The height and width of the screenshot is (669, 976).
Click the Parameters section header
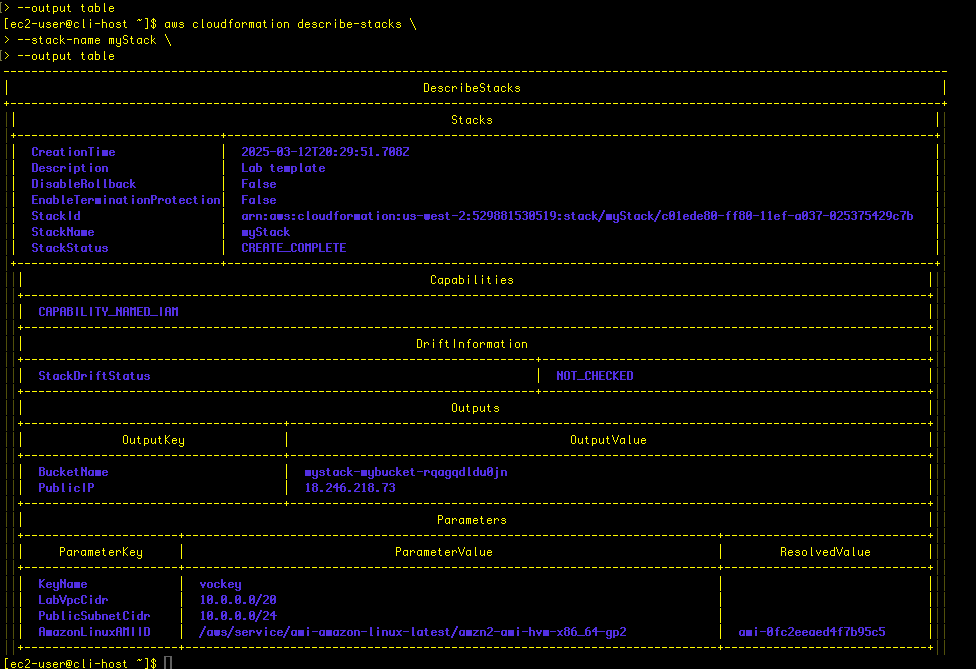pos(471,520)
